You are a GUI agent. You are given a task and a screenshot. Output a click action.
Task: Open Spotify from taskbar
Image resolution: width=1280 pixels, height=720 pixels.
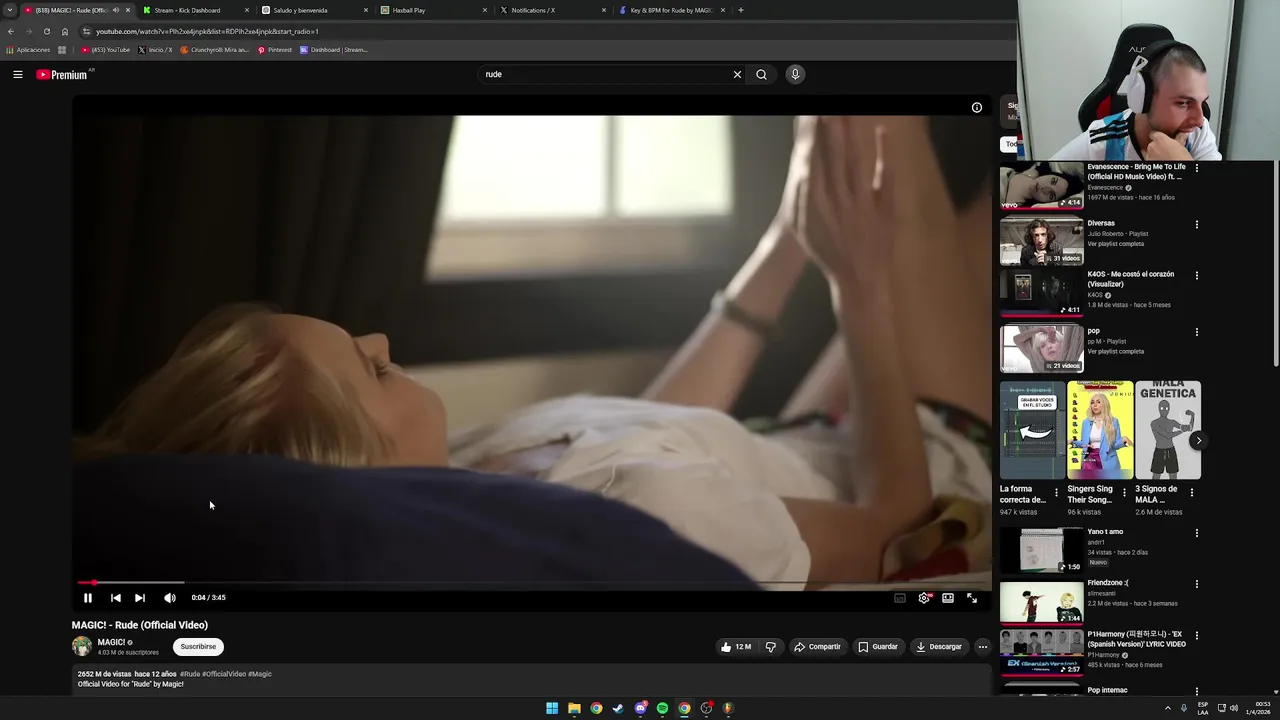click(662, 708)
